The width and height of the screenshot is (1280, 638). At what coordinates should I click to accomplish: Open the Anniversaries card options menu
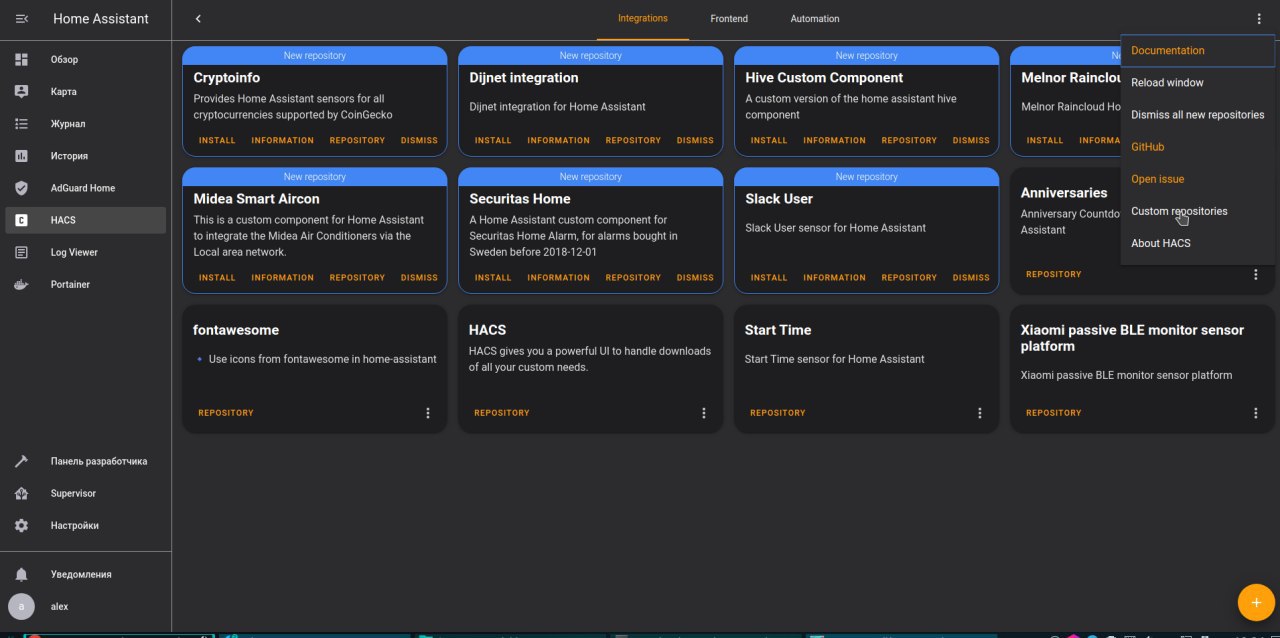(x=1256, y=274)
